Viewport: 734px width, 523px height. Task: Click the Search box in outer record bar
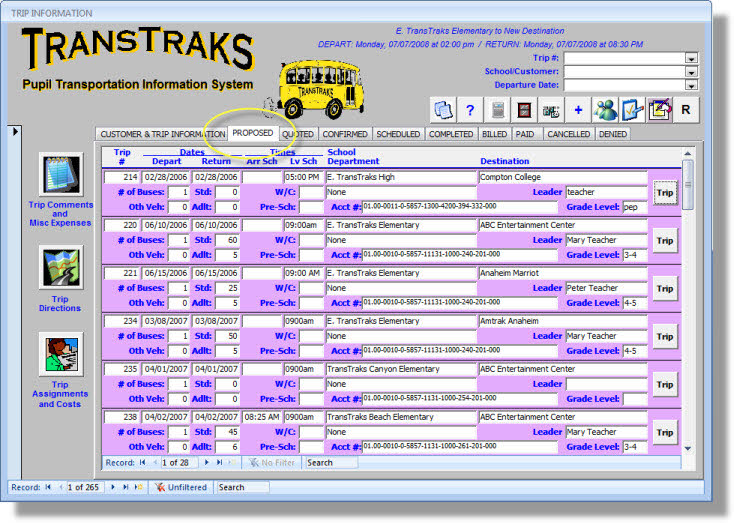242,487
